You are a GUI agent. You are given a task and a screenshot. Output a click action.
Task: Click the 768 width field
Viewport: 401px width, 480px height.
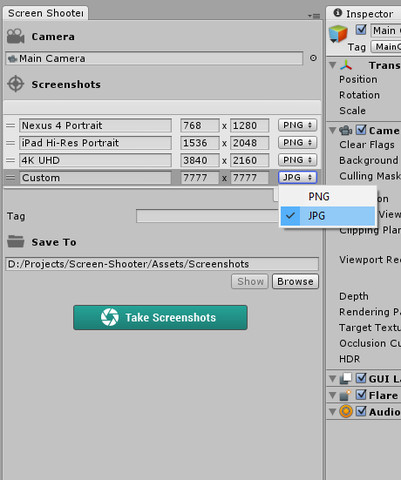pos(200,126)
